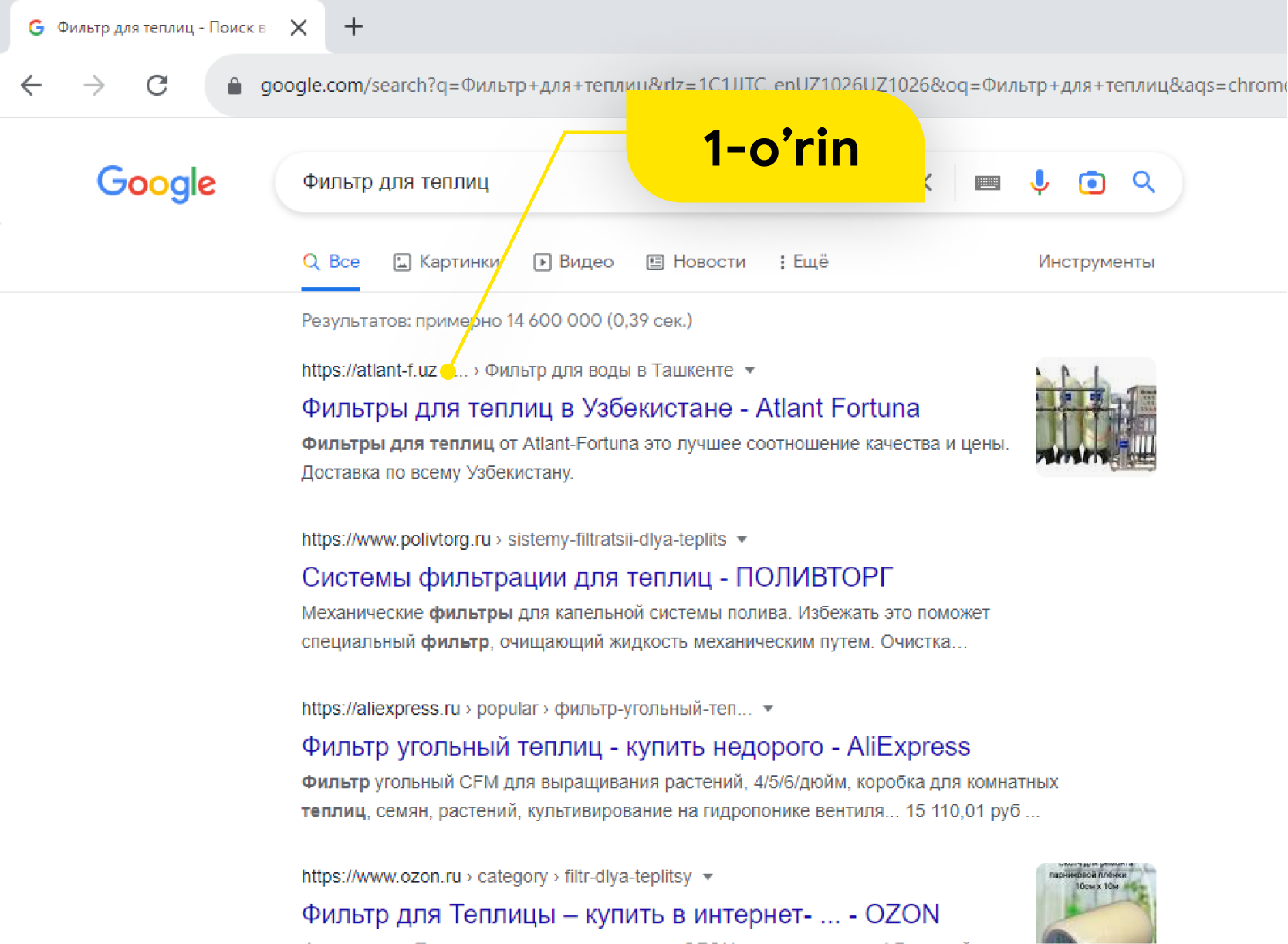
Task: Open the on-screen keyboard icon
Action: click(x=988, y=183)
